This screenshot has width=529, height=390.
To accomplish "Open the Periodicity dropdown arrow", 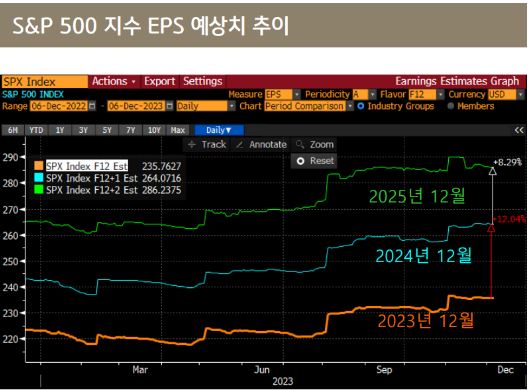I will (x=372, y=94).
